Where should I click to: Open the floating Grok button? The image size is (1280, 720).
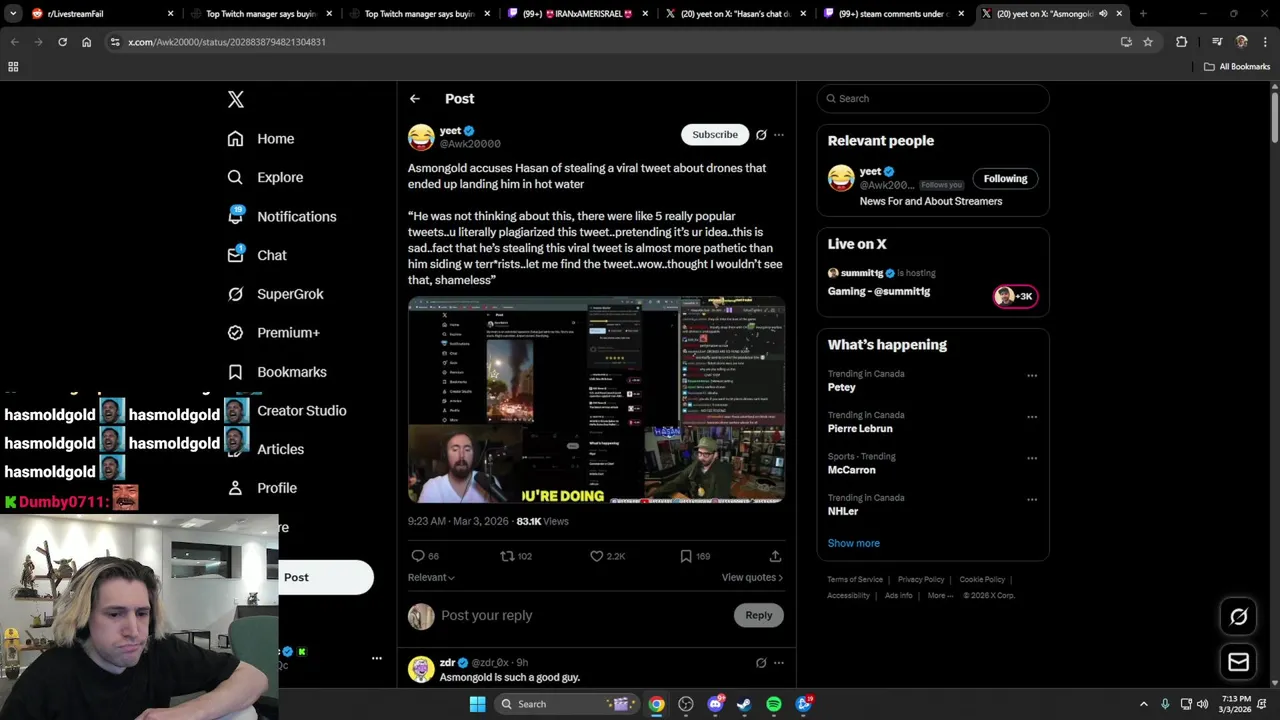[x=1238, y=617]
